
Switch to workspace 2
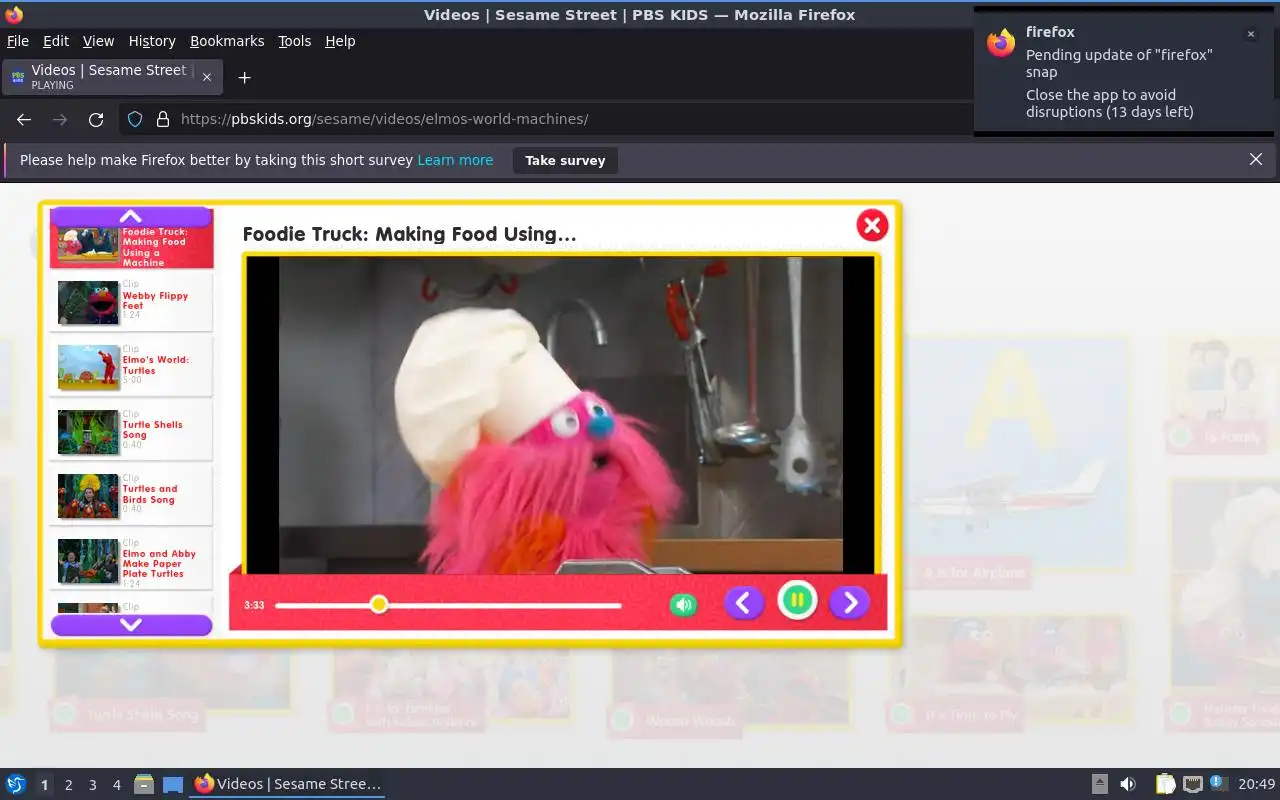pyautogui.click(x=68, y=785)
